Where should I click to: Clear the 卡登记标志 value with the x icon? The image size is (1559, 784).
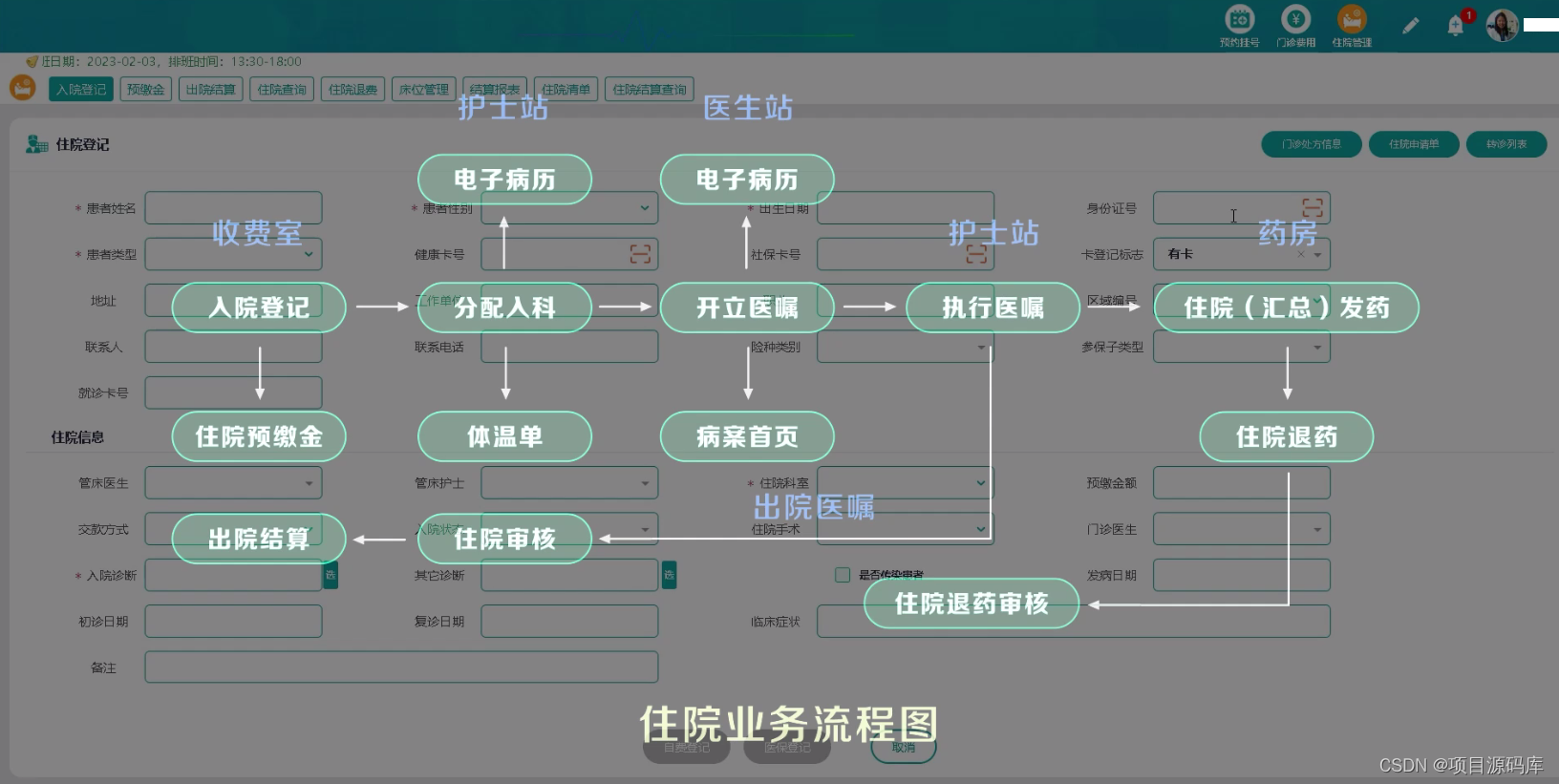pyautogui.click(x=1300, y=254)
